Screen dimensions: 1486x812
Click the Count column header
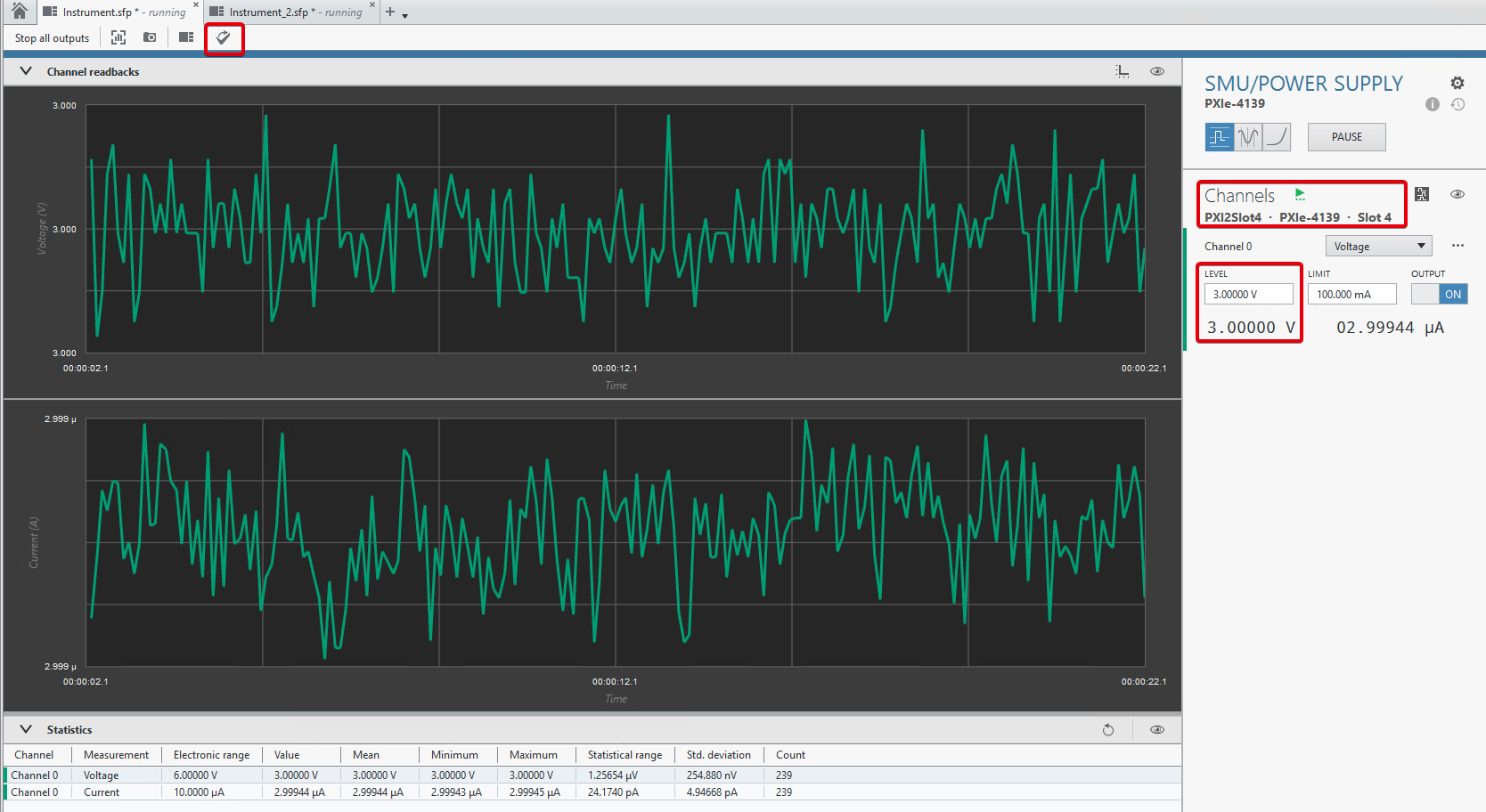pos(790,755)
